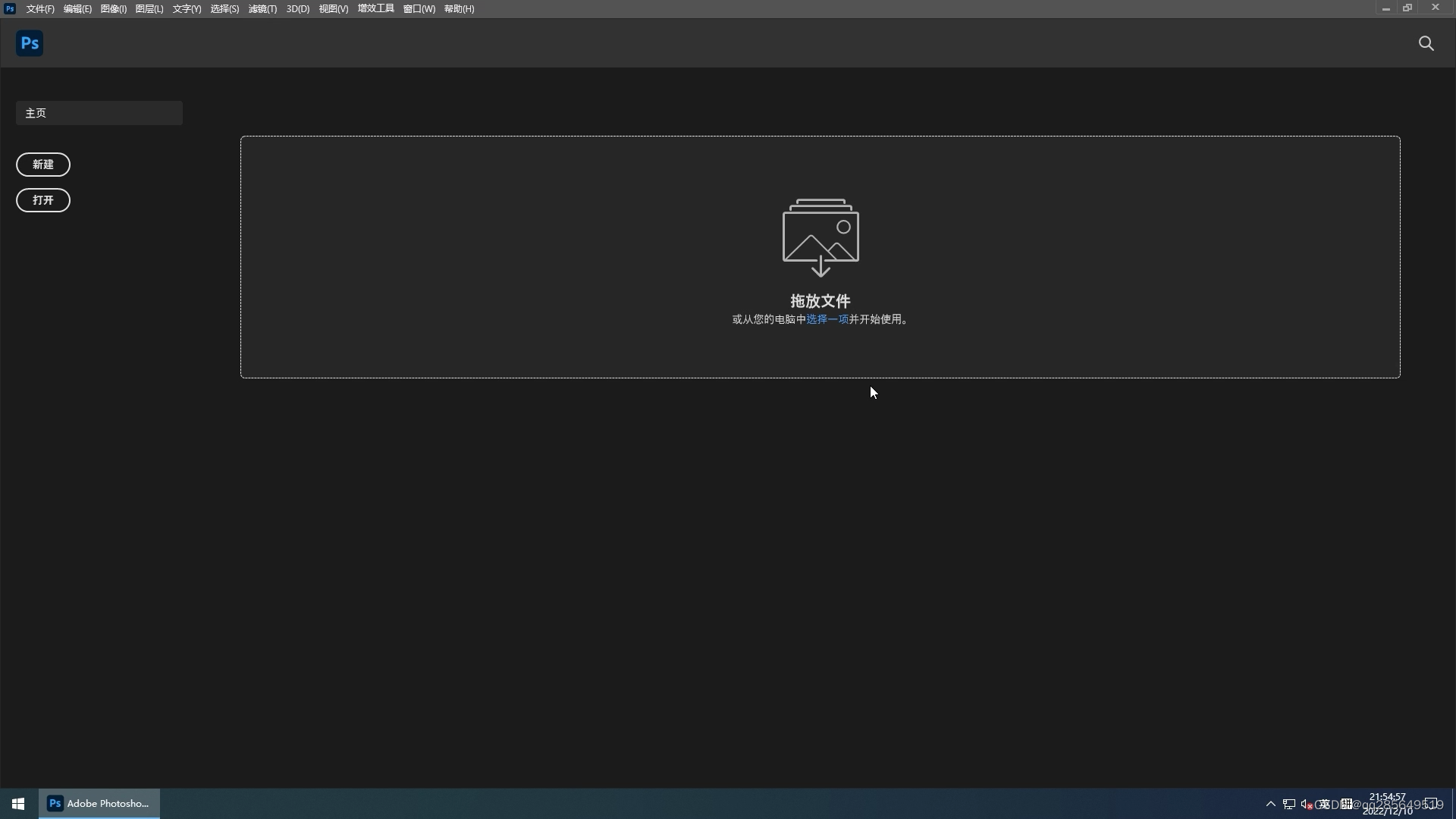Open the 增效工具 menu
The height and width of the screenshot is (819, 1456).
pos(376,9)
